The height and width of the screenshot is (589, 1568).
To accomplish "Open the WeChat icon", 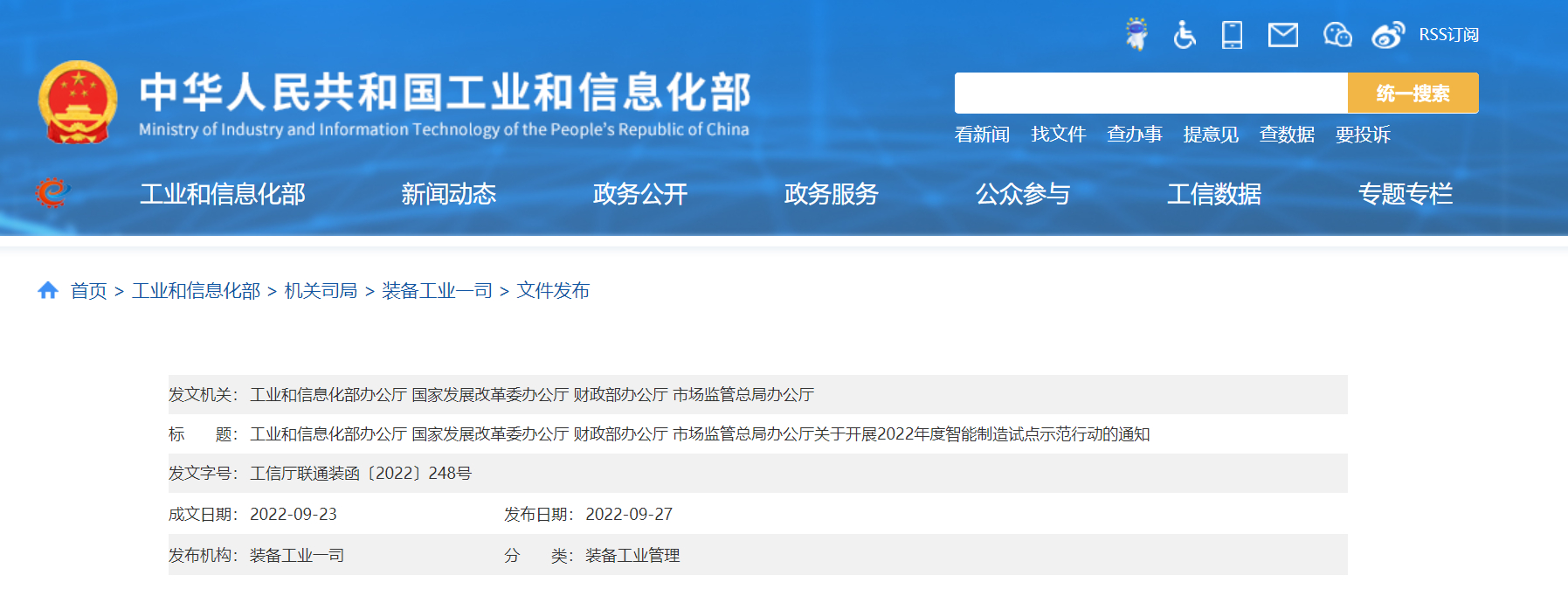I will click(x=1337, y=35).
